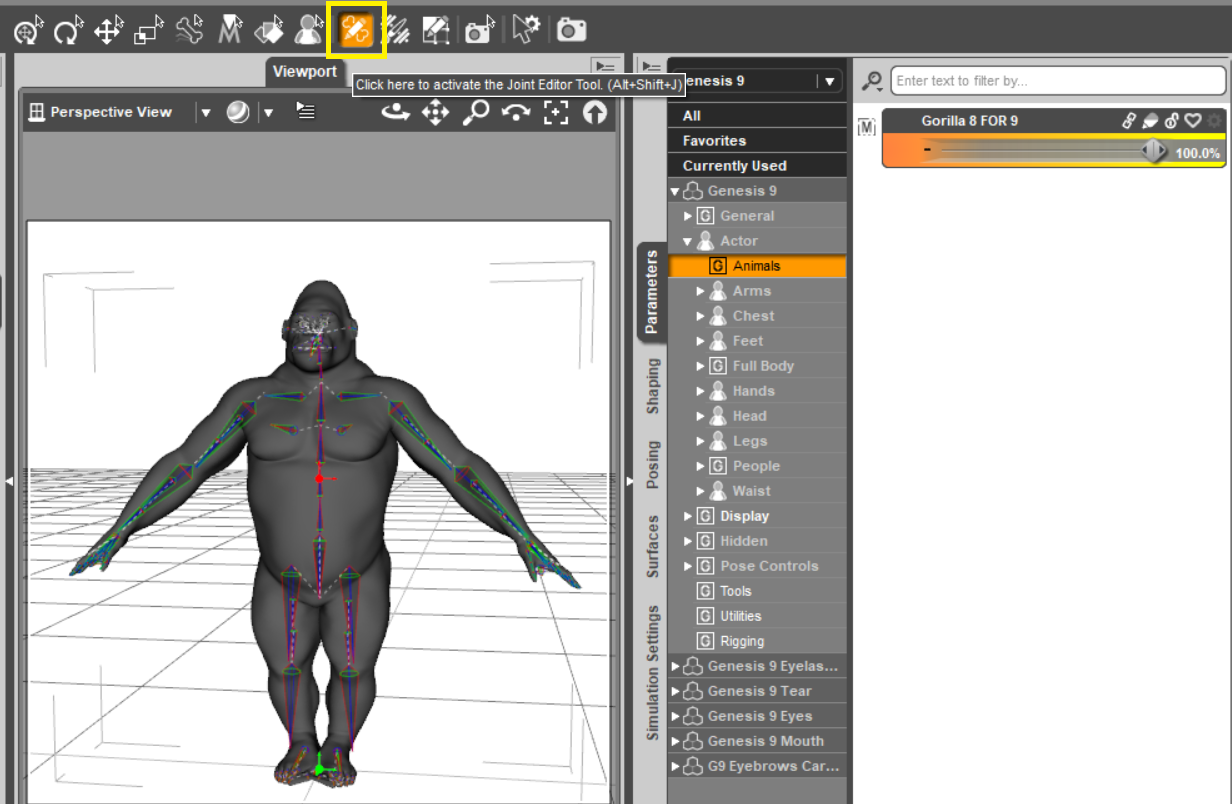
Task: Expand the Arms category in the tree
Action: click(x=701, y=291)
